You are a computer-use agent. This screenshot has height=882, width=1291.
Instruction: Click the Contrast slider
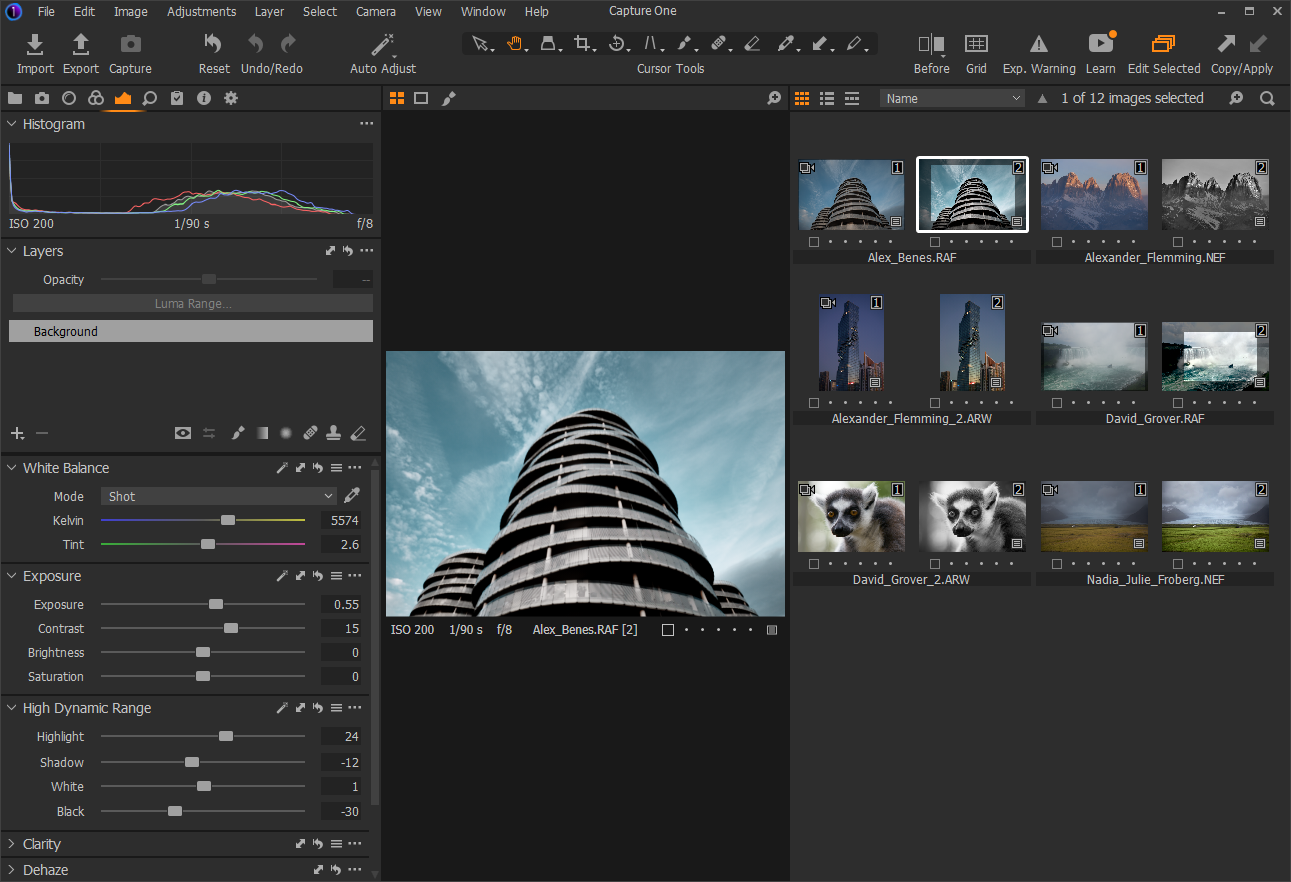pos(203,628)
